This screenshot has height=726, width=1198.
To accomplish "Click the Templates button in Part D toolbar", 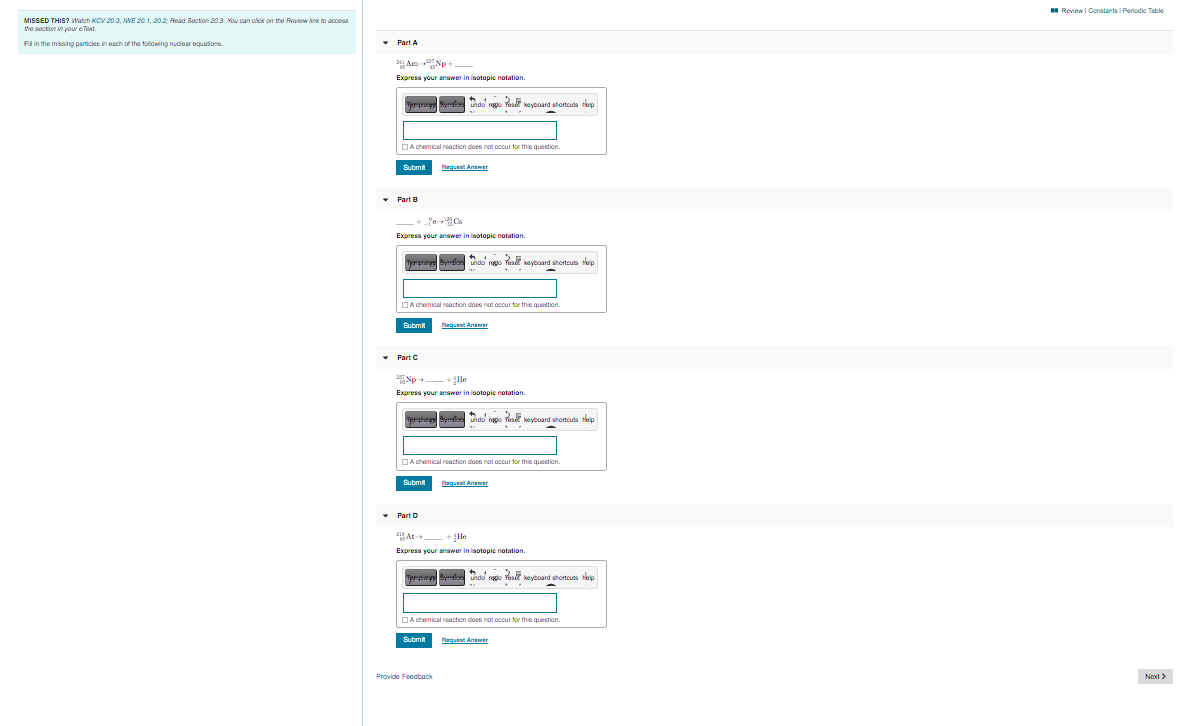I will 421,578.
